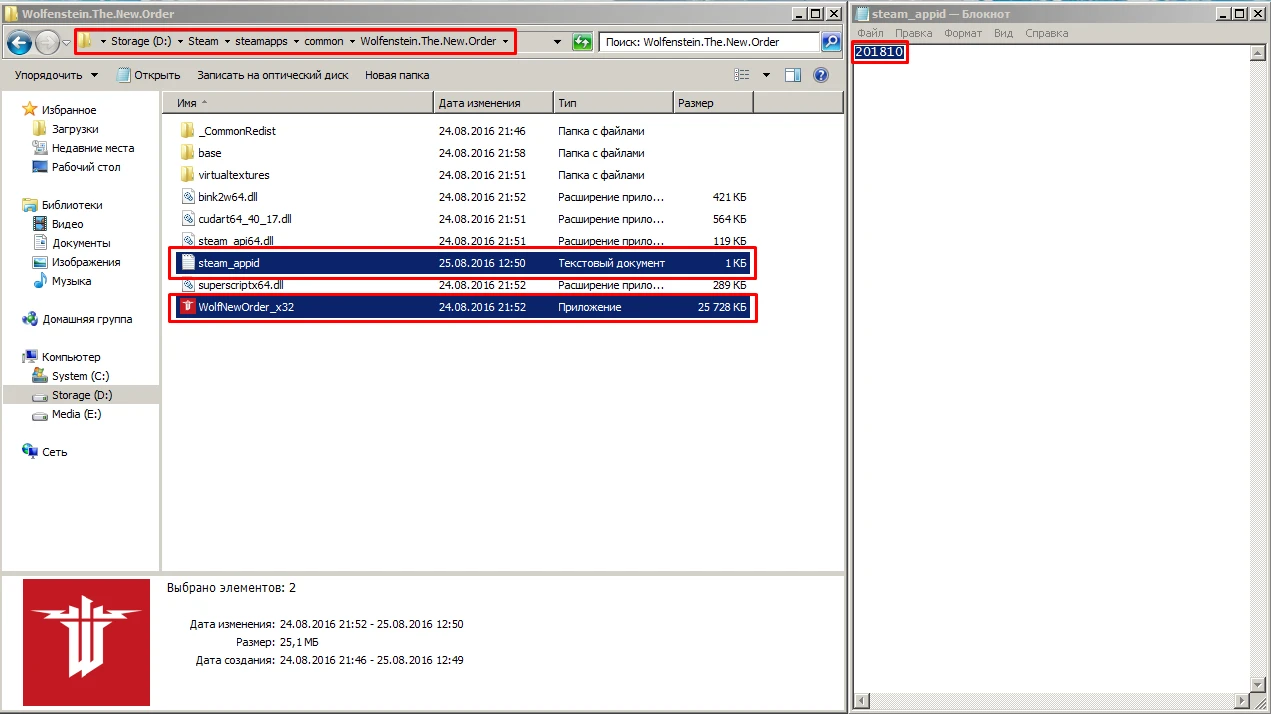This screenshot has height=714, width=1271.
Task: Open the Упорядочить dropdown menu
Action: pos(56,75)
